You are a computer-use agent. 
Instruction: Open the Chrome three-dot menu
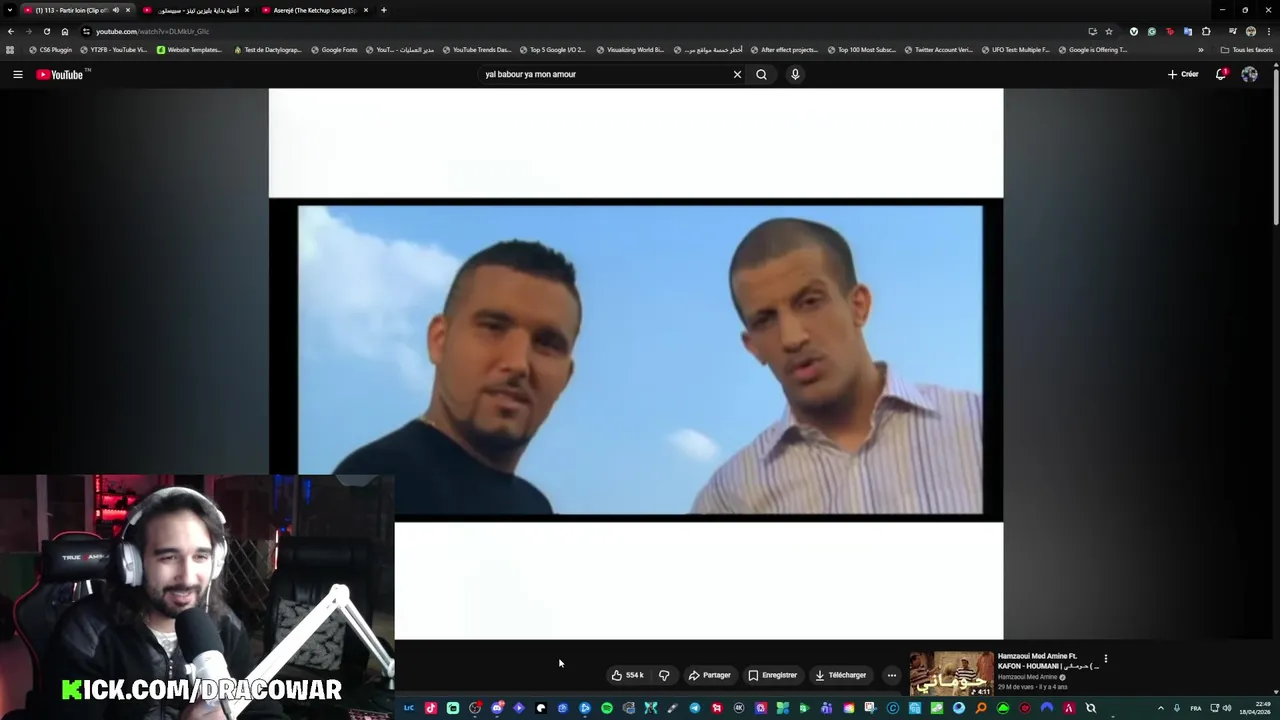[1269, 31]
